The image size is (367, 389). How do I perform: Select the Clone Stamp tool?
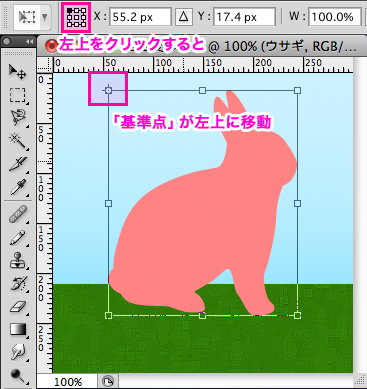point(17,260)
